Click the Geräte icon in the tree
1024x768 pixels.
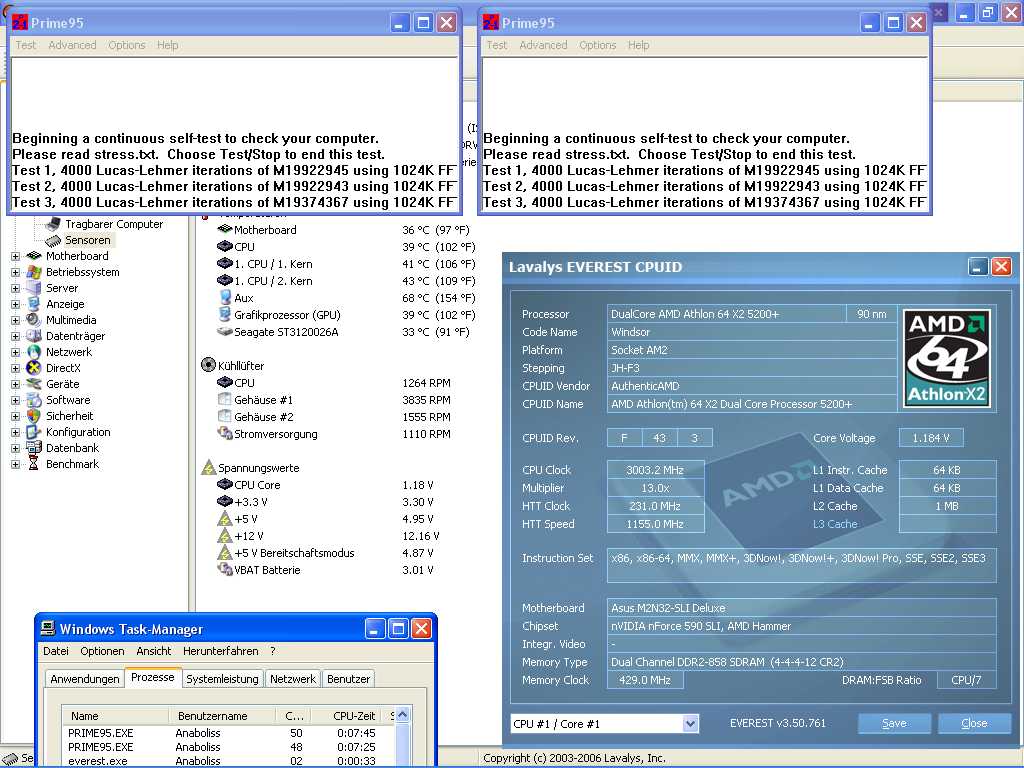tap(33, 384)
